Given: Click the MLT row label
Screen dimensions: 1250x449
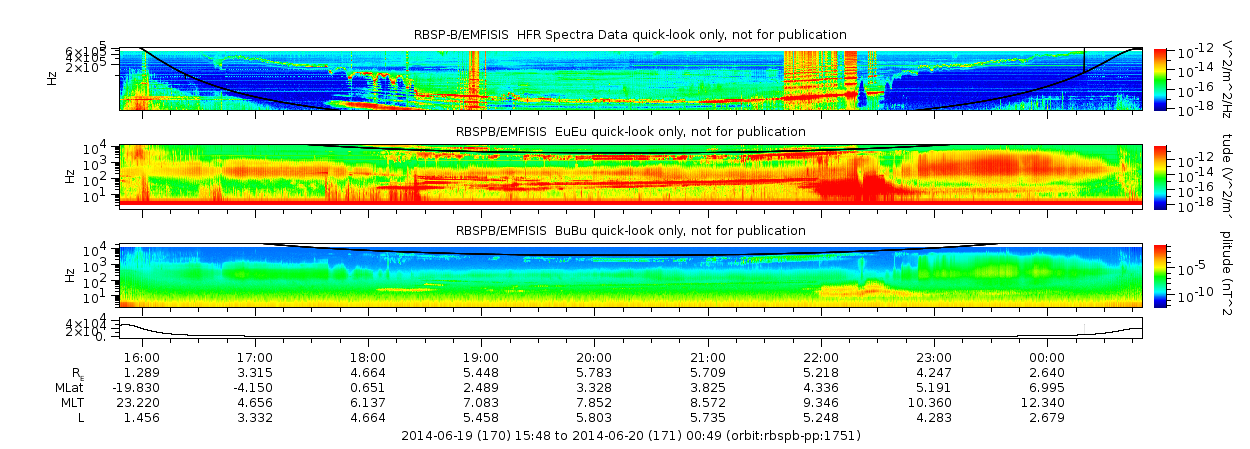Looking at the screenshot, I should pos(73,402).
